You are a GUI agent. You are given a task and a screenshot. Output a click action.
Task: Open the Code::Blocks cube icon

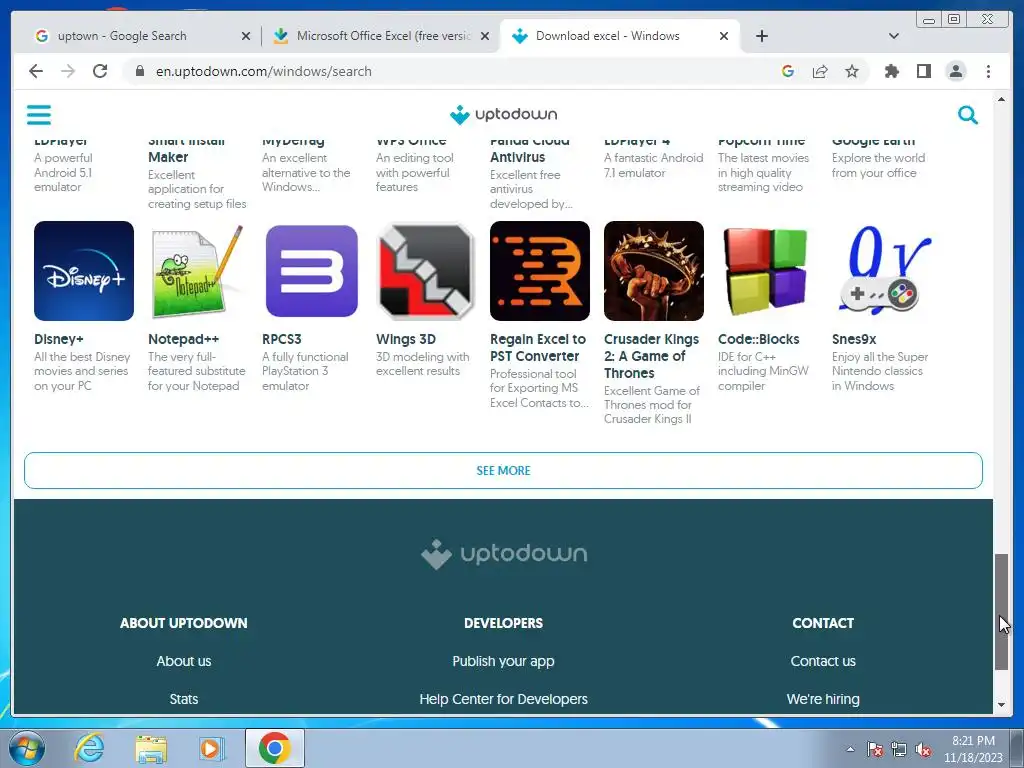(767, 271)
